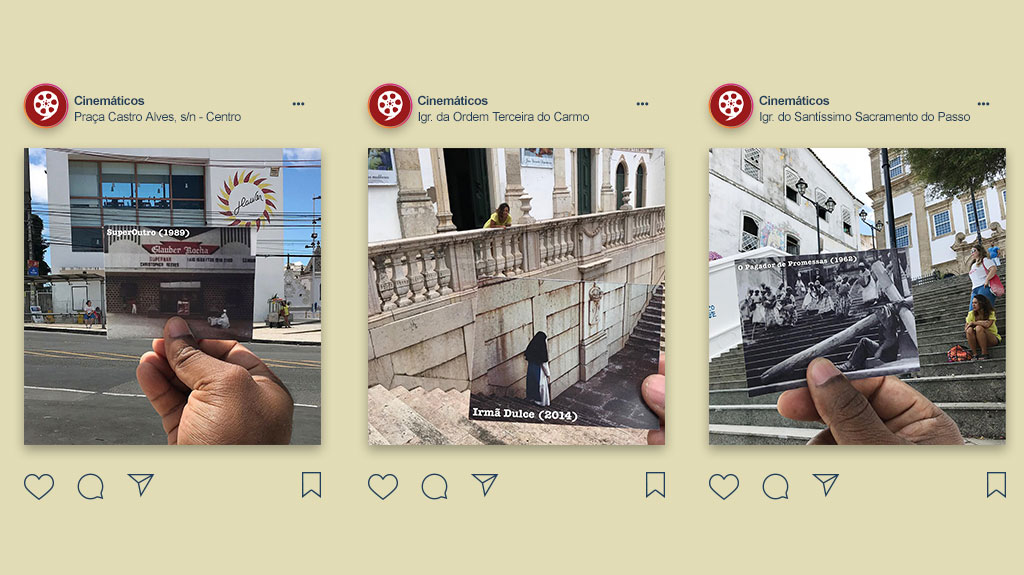Like the Santíssimo Sacramento do Passo post

point(724,487)
